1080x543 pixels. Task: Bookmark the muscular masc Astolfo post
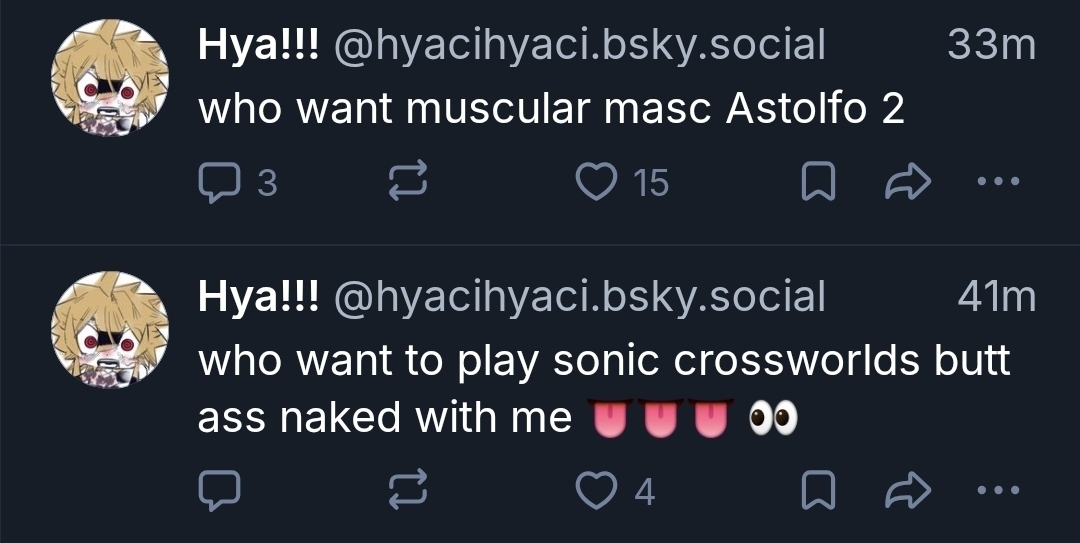click(819, 182)
